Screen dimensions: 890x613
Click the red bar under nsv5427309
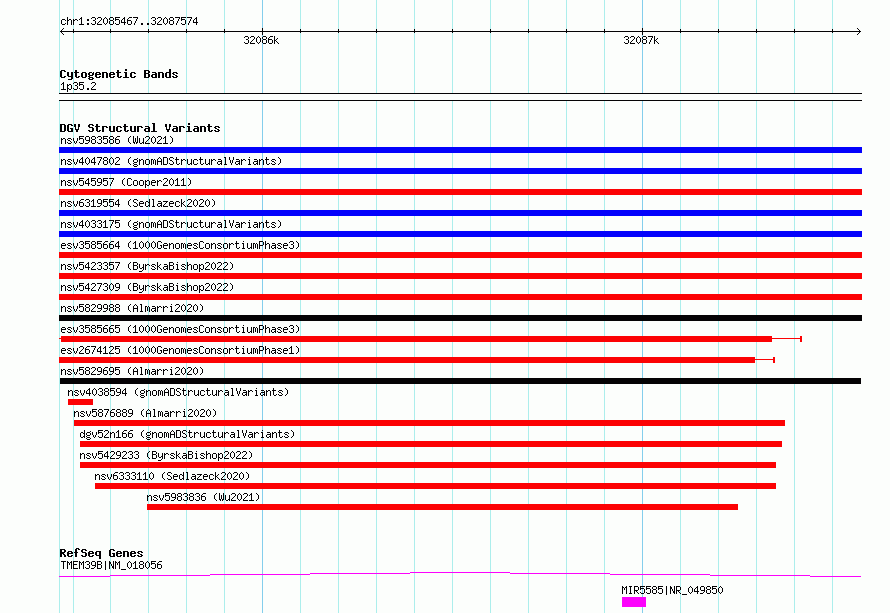[460, 297]
